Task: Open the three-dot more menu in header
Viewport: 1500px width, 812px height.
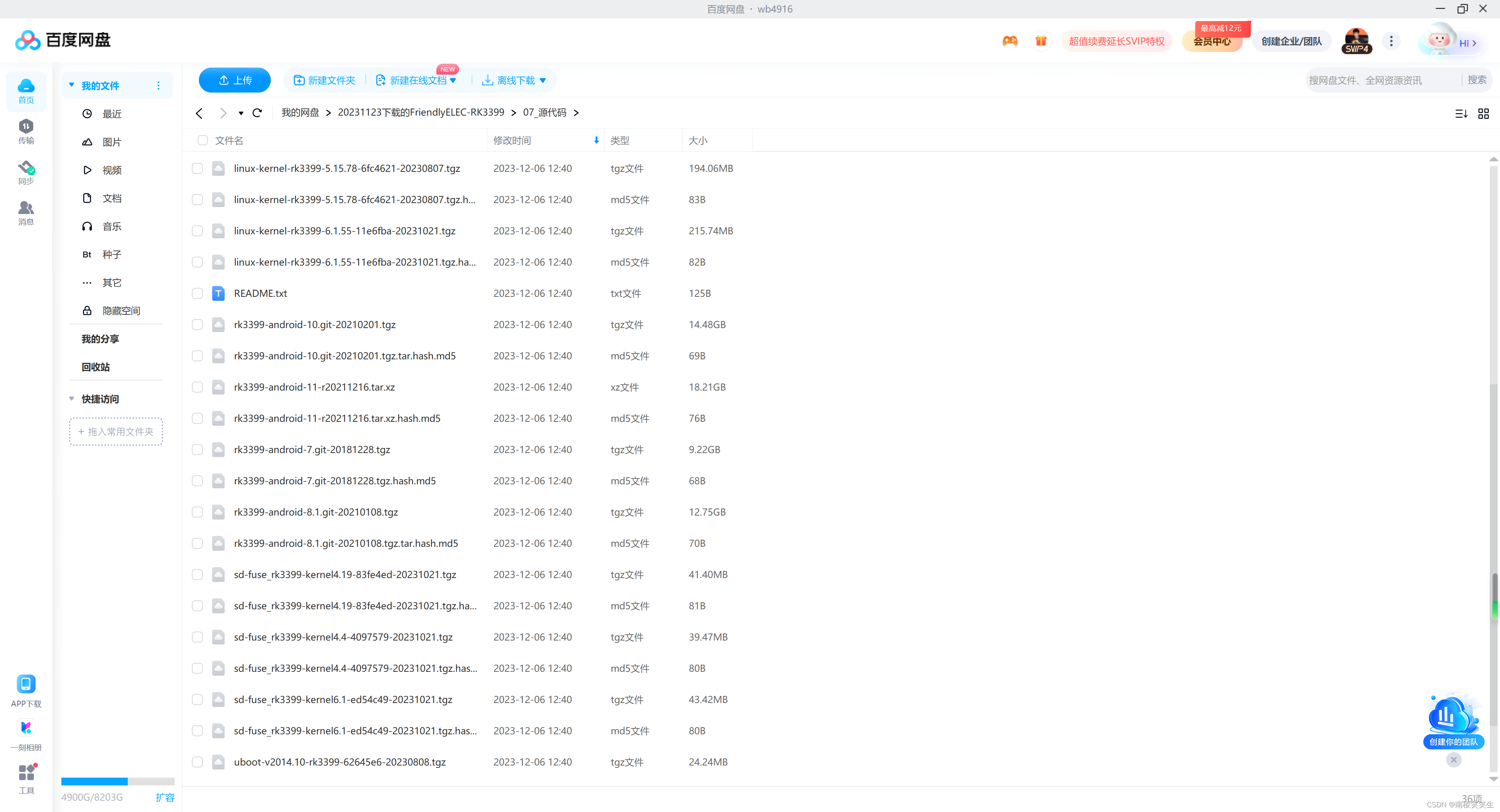Action: 1391,41
